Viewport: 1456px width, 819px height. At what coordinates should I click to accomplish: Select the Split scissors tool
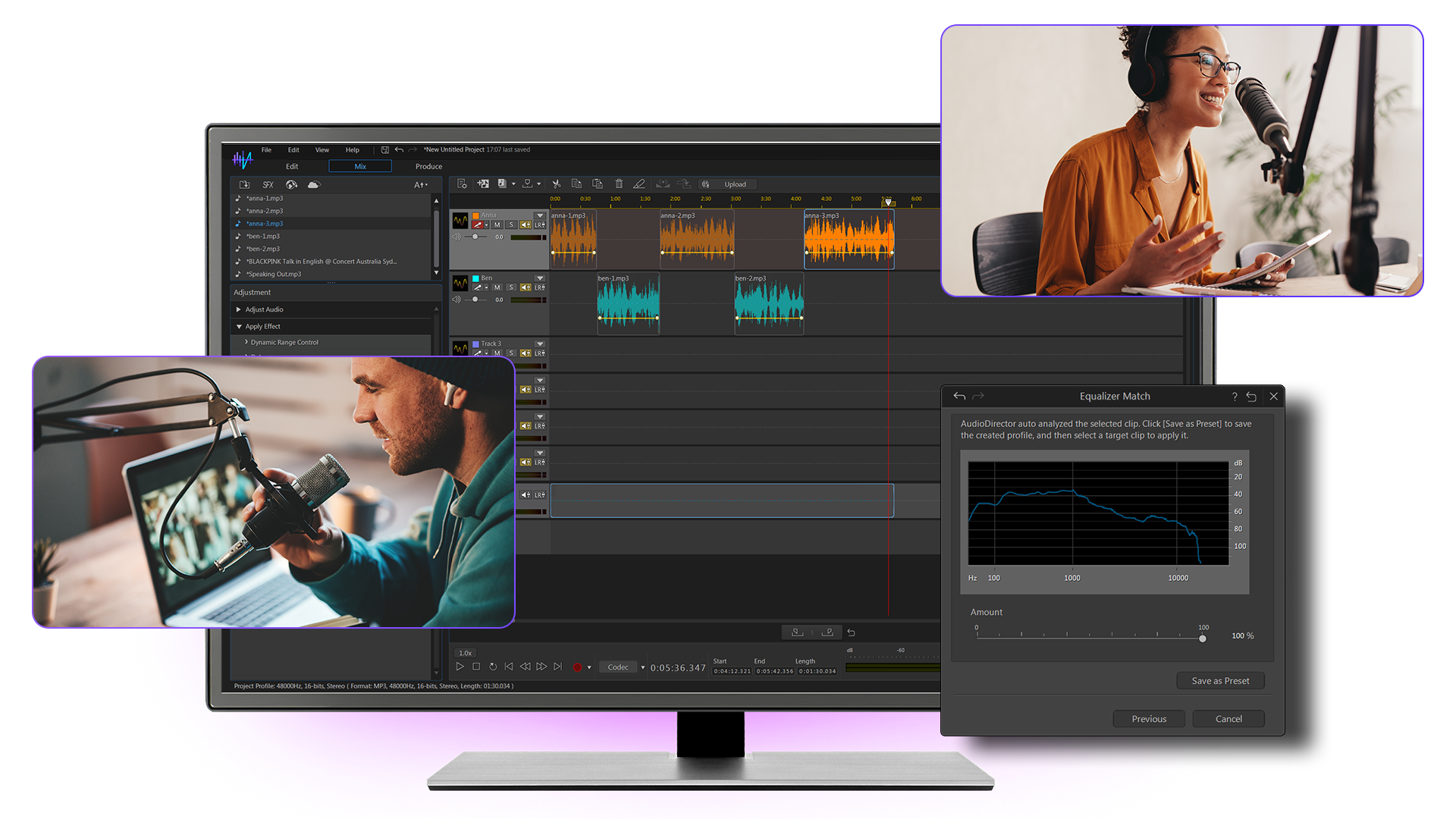tap(556, 184)
